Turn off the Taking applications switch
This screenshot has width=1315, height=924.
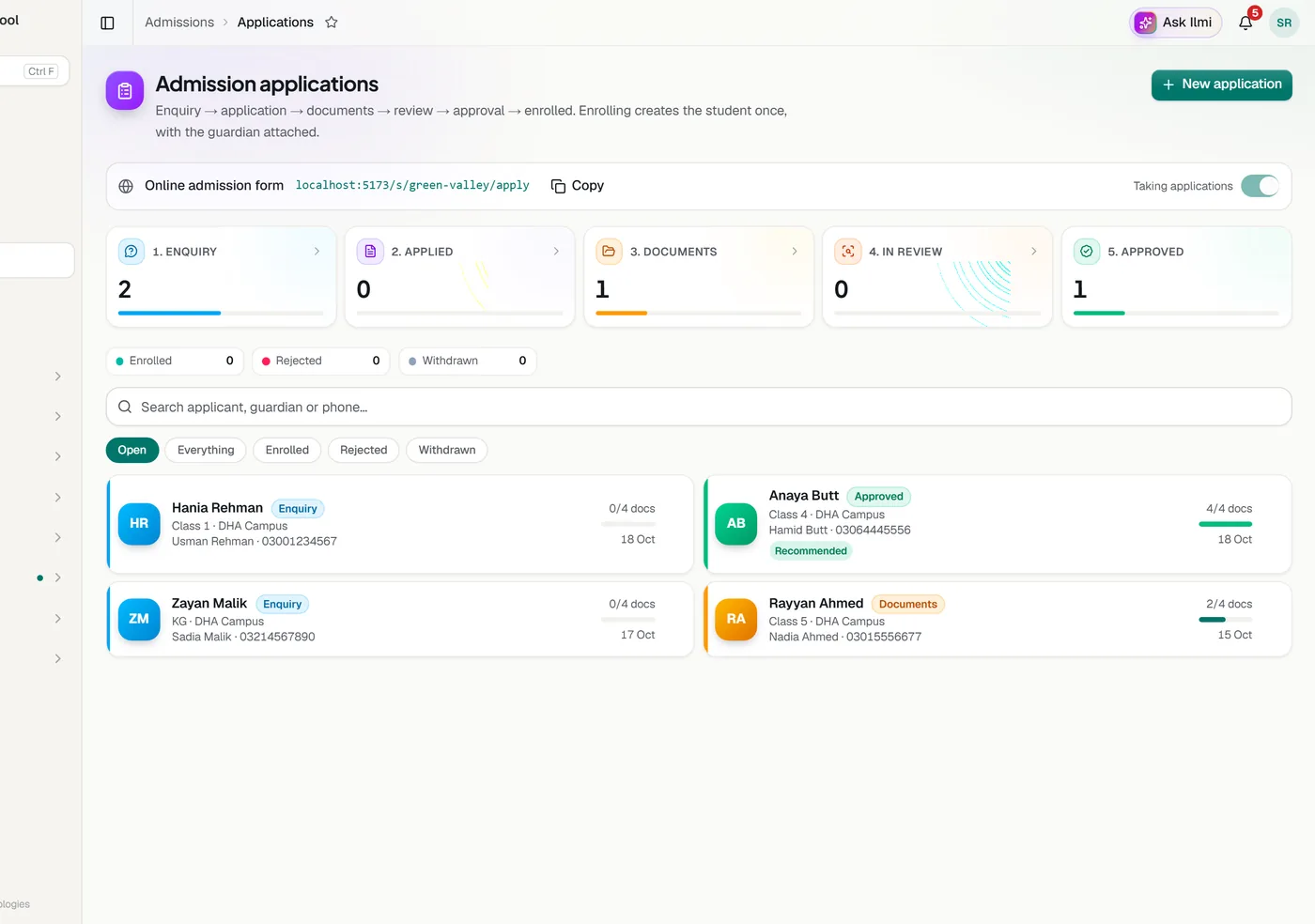pos(1260,186)
